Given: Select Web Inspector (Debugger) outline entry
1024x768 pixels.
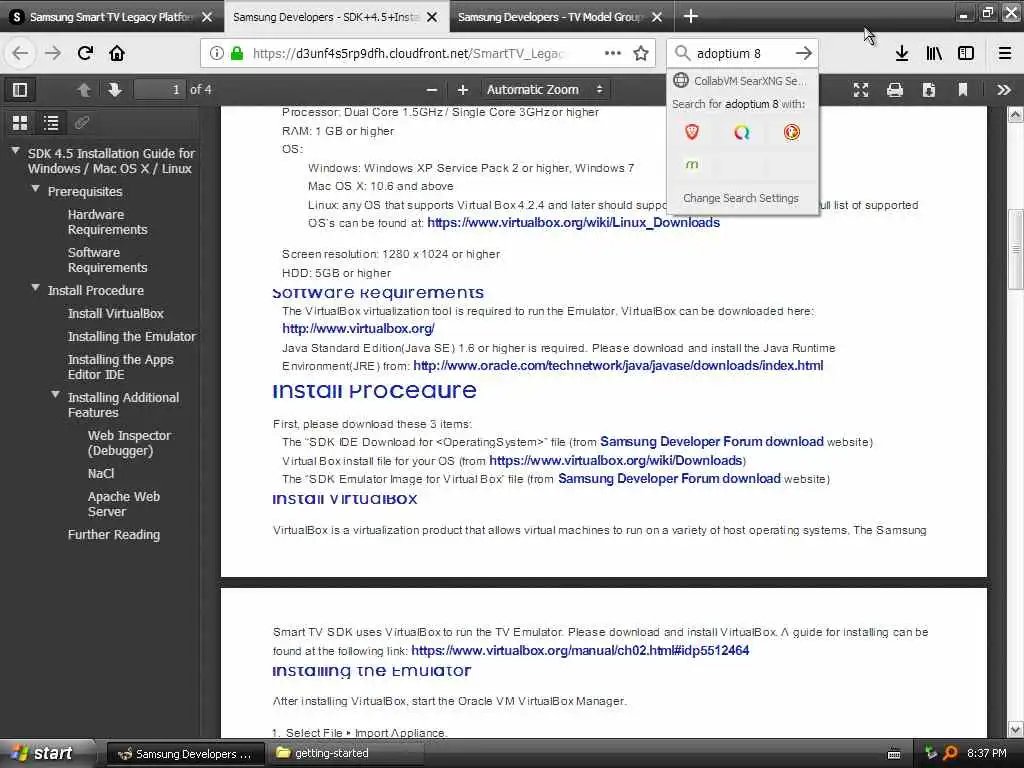Looking at the screenshot, I should coord(129,443).
